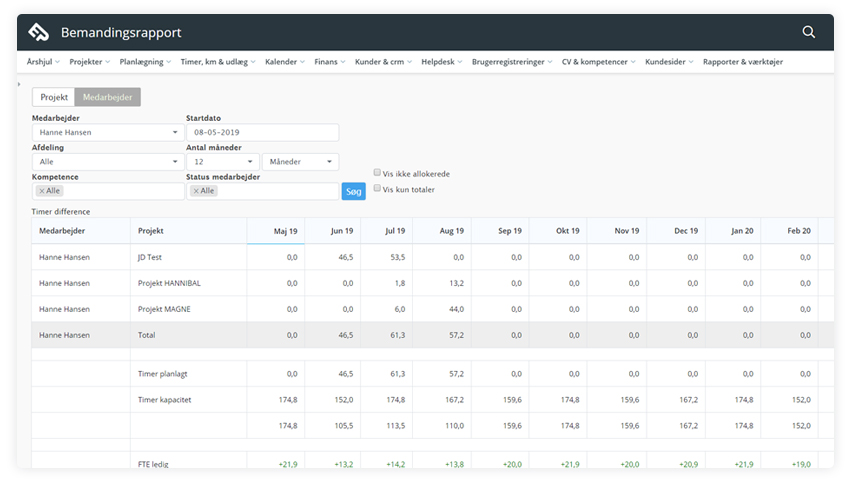Open the Kundesider menu
850x482 pixels.
pyautogui.click(x=669, y=62)
